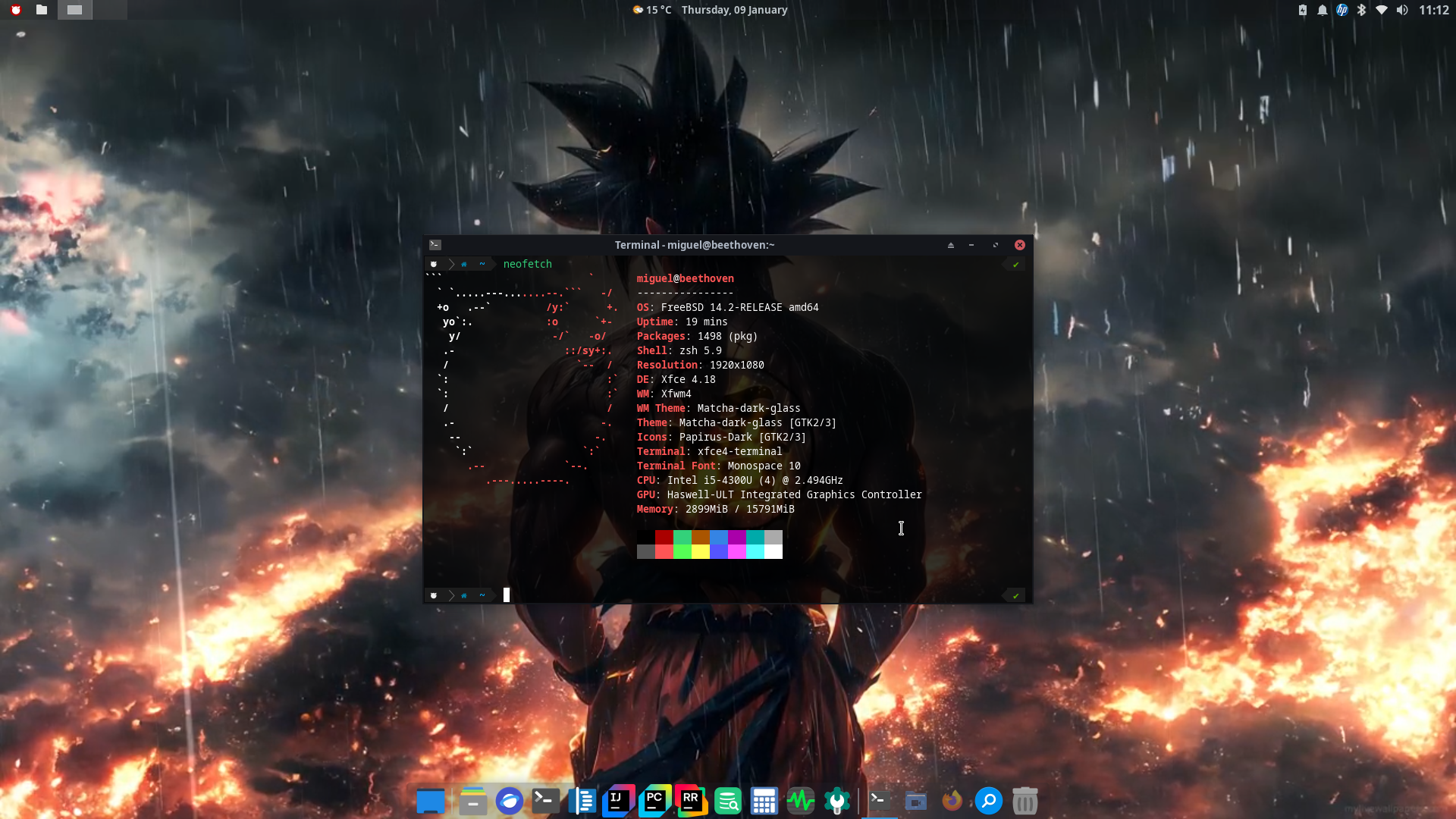1456x819 pixels.
Task: Switch to the first workspace
Action: [74, 10]
